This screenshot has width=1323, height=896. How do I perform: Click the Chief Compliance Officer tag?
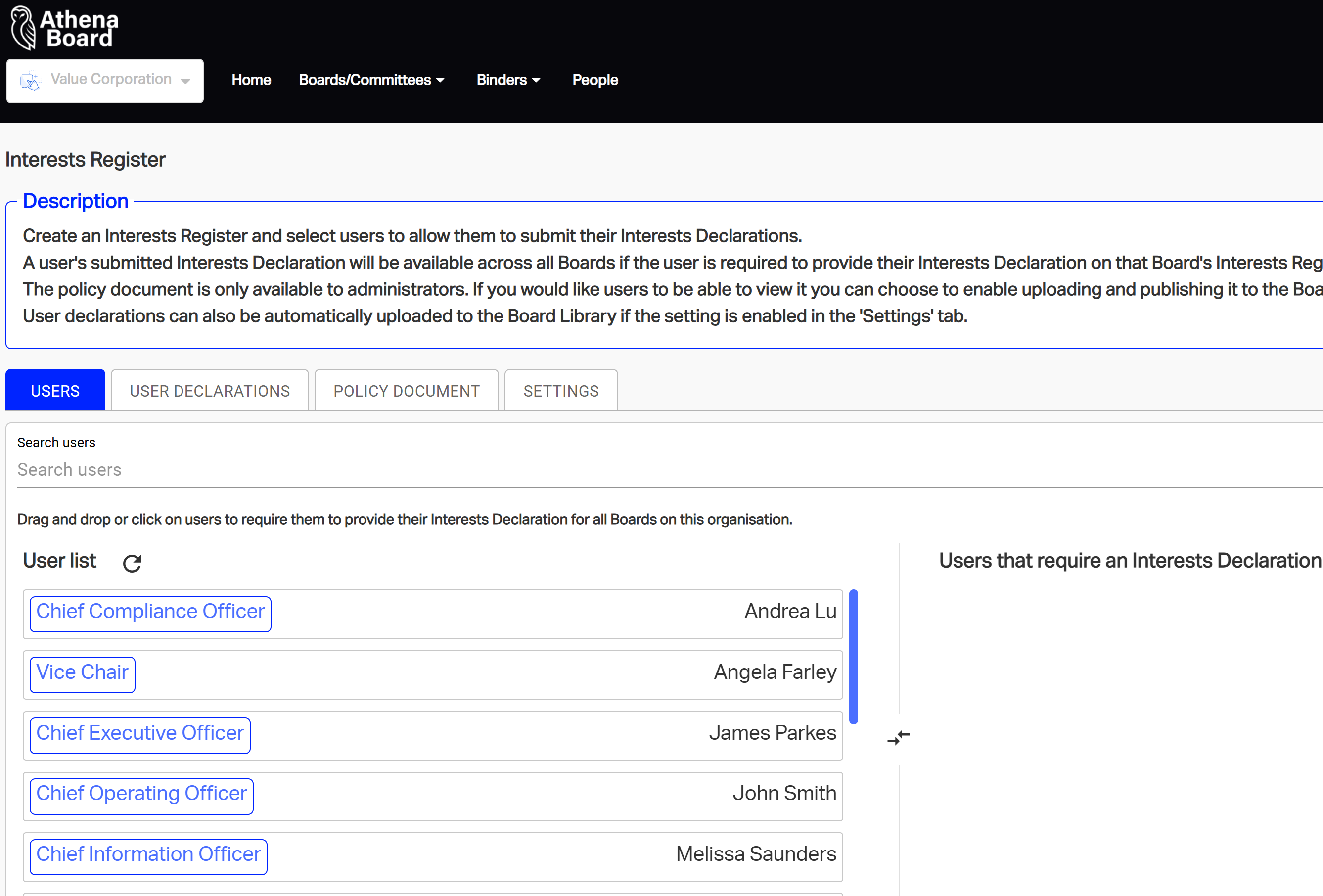coord(150,614)
